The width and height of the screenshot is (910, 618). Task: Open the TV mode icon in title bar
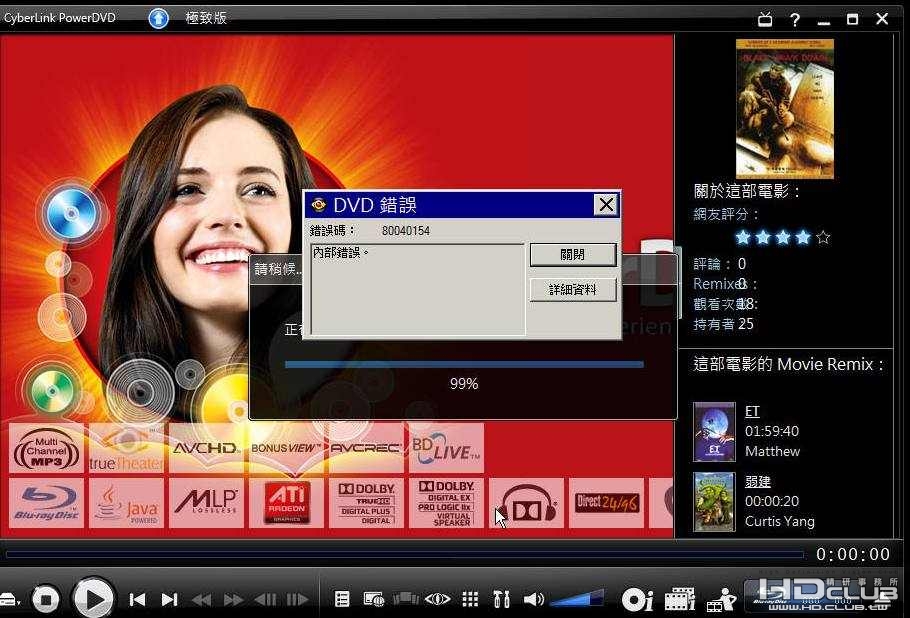tap(765, 19)
